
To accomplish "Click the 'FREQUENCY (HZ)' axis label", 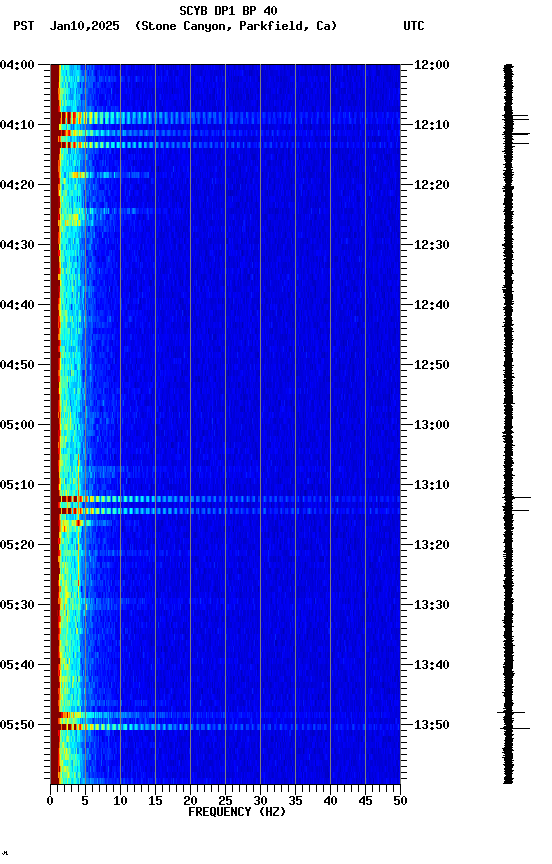I will coord(237,812).
